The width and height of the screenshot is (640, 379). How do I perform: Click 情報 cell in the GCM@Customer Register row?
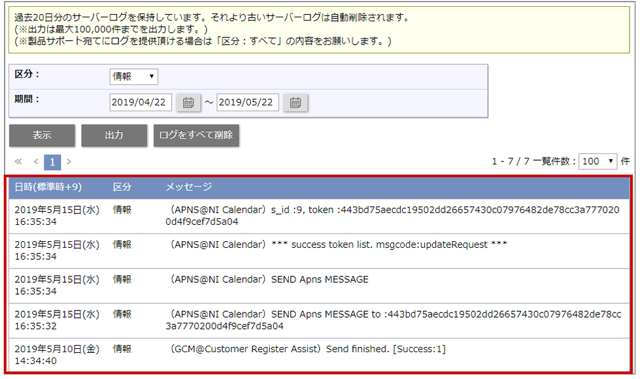tap(122, 349)
